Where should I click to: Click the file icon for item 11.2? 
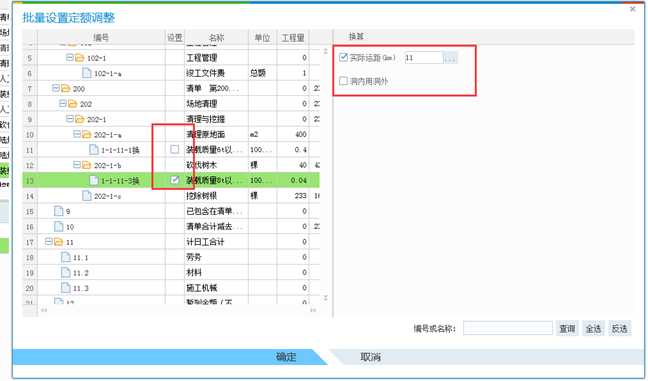(66, 273)
